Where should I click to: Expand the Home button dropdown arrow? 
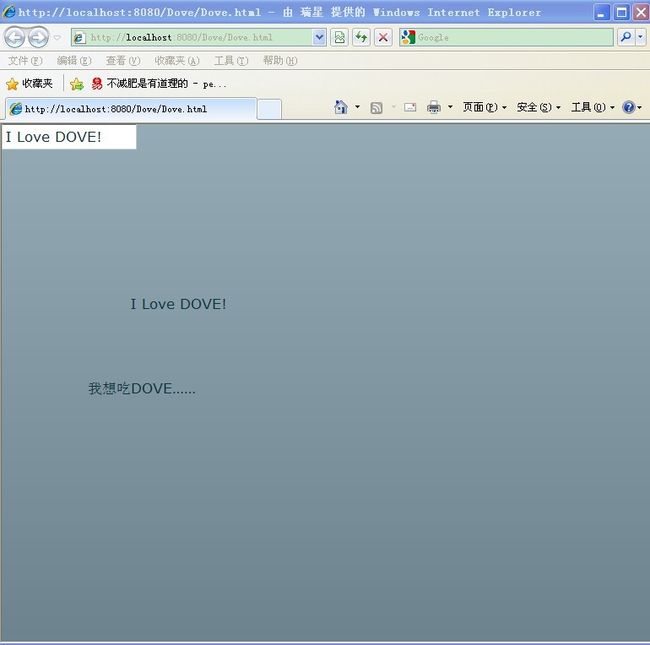357,107
